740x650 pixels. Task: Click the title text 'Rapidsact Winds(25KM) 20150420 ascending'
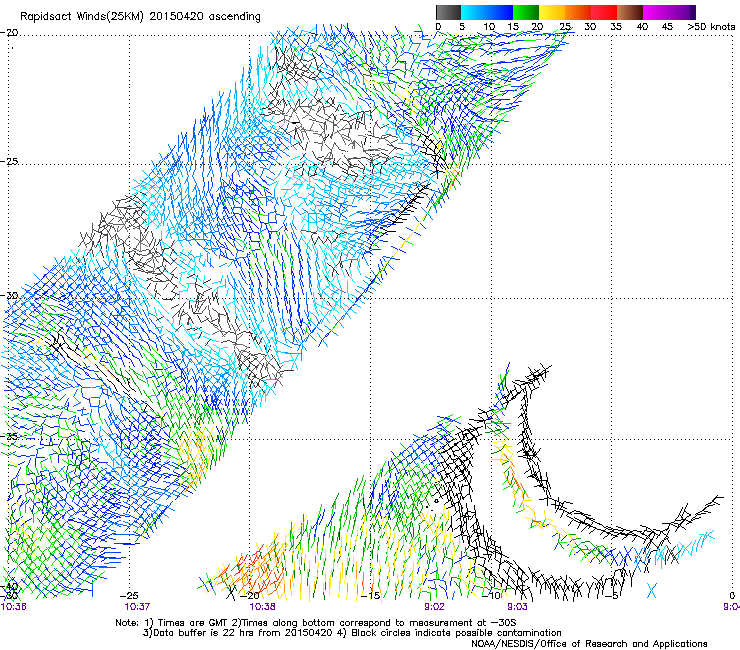(140, 17)
